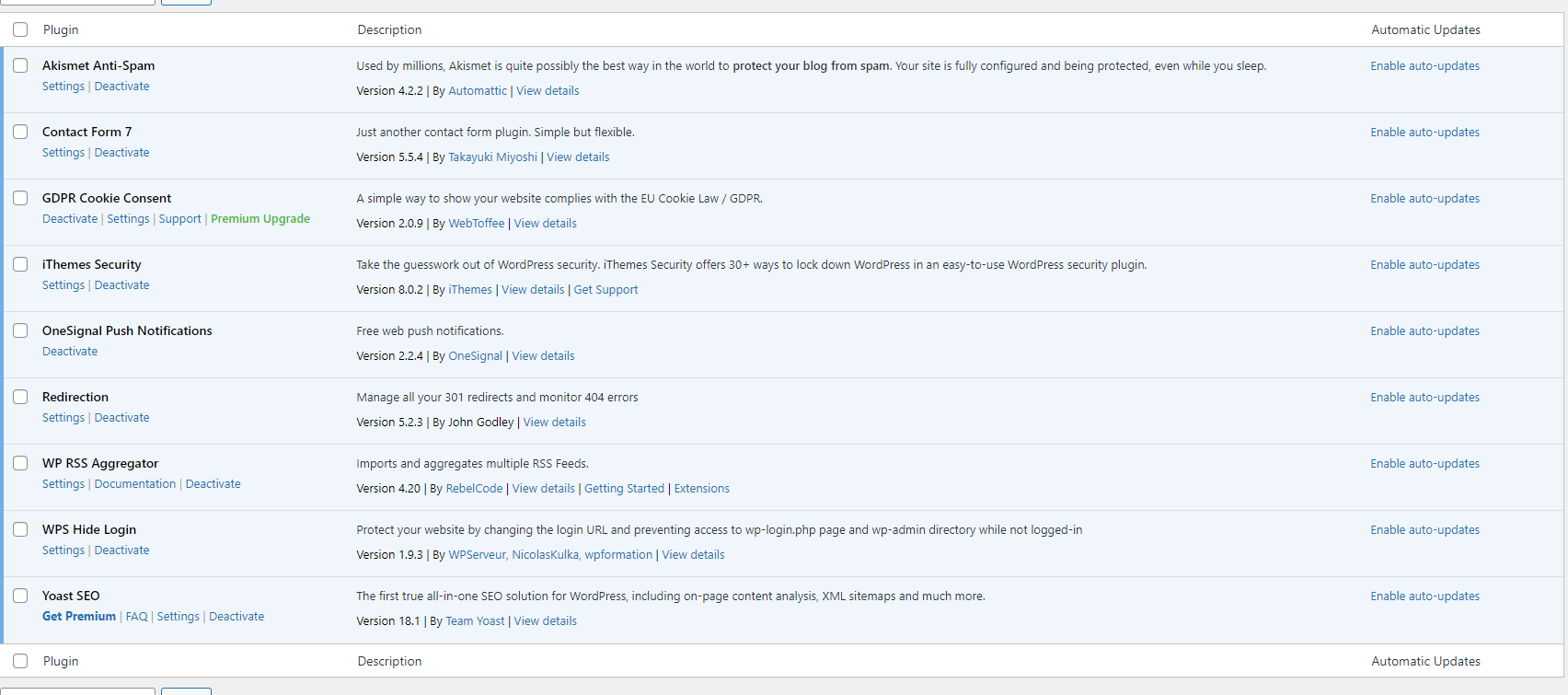View details for Yoast SEO
1568x695 pixels.
[x=546, y=621]
